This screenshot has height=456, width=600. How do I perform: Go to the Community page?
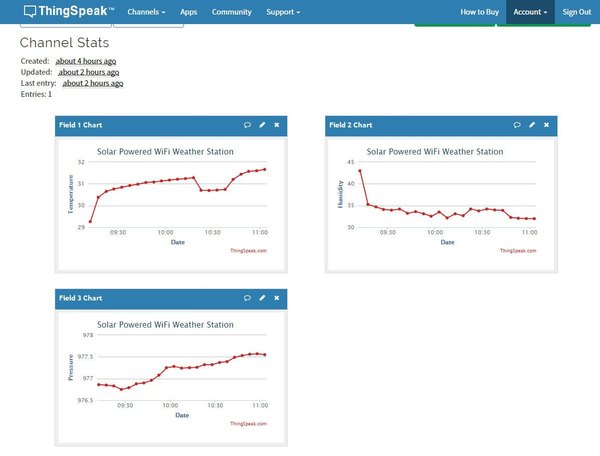pyautogui.click(x=232, y=12)
